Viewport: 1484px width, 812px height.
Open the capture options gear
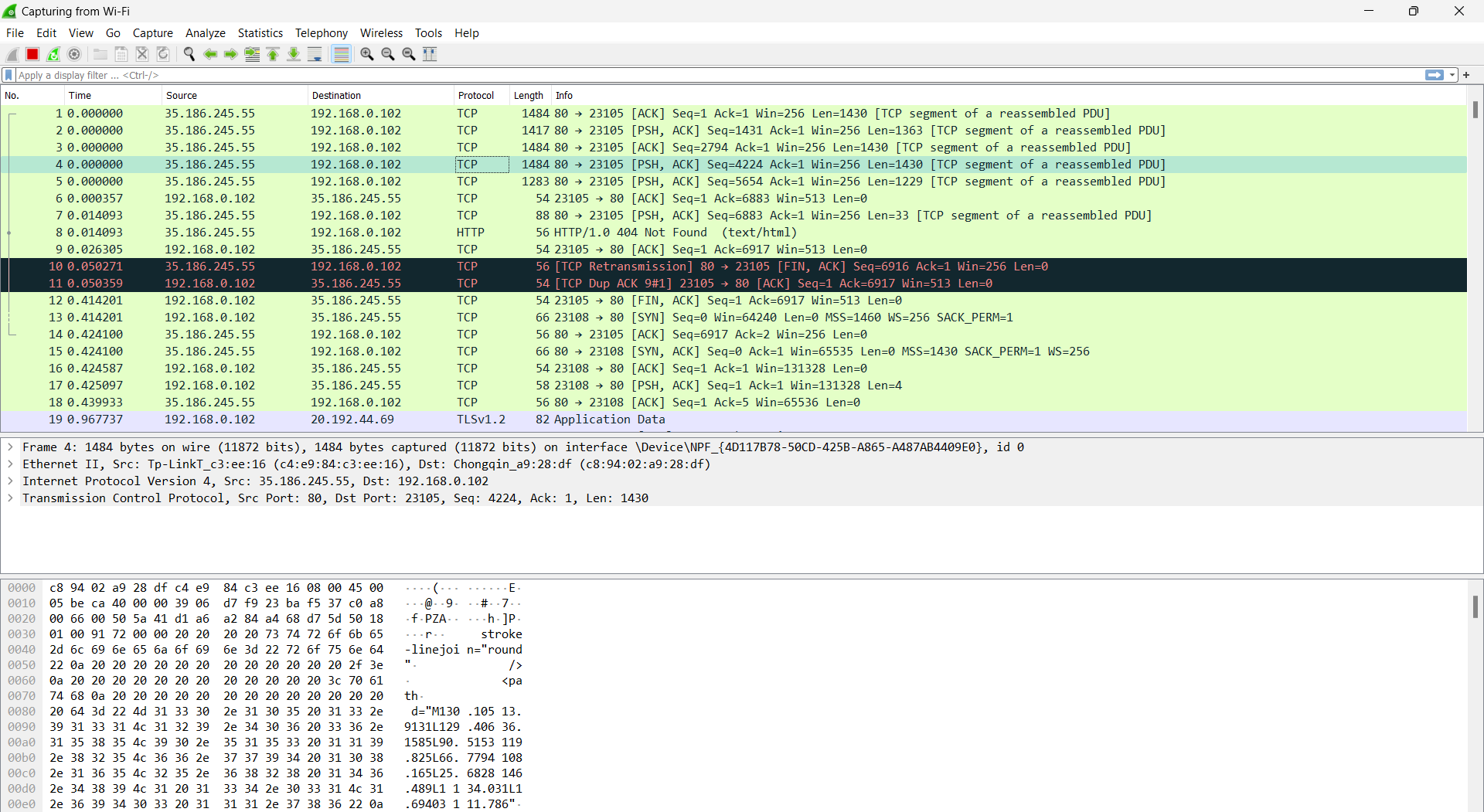click(74, 54)
